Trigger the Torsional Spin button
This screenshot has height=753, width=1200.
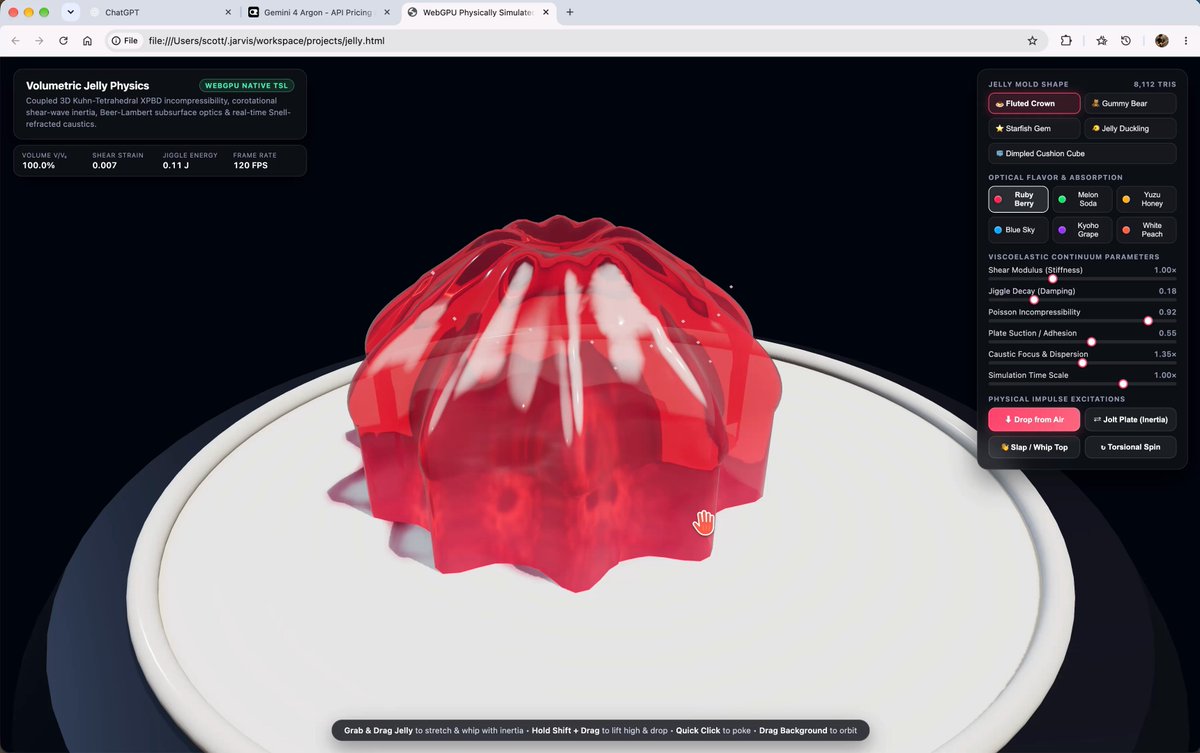pos(1130,447)
